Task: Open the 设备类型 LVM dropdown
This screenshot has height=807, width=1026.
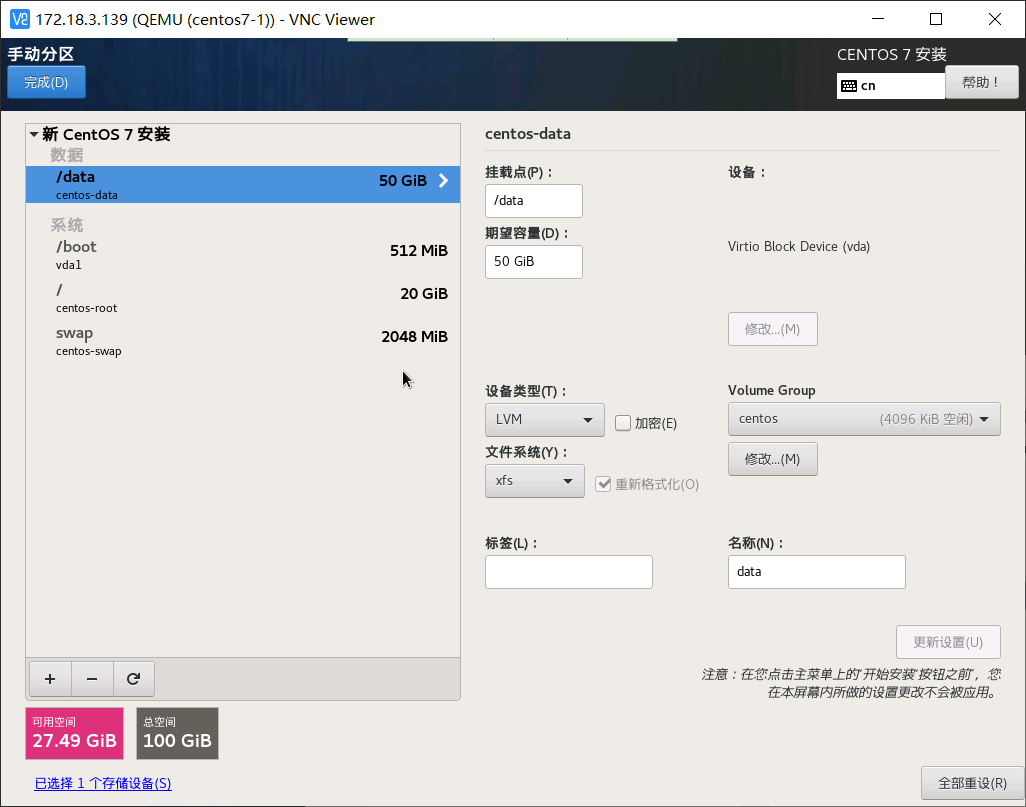Action: point(544,420)
